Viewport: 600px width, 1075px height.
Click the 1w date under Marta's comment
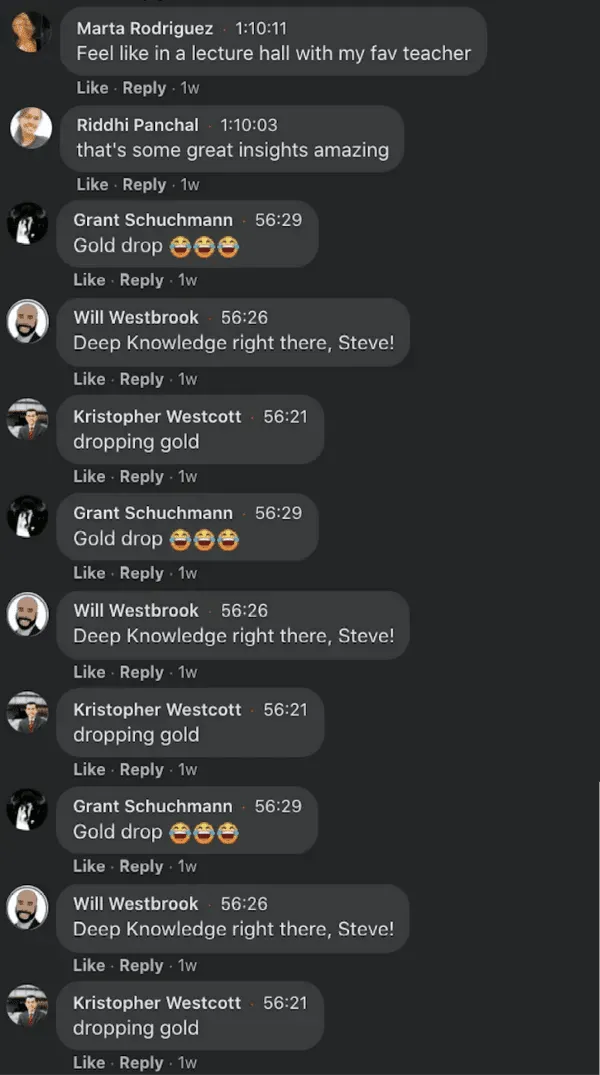(190, 88)
